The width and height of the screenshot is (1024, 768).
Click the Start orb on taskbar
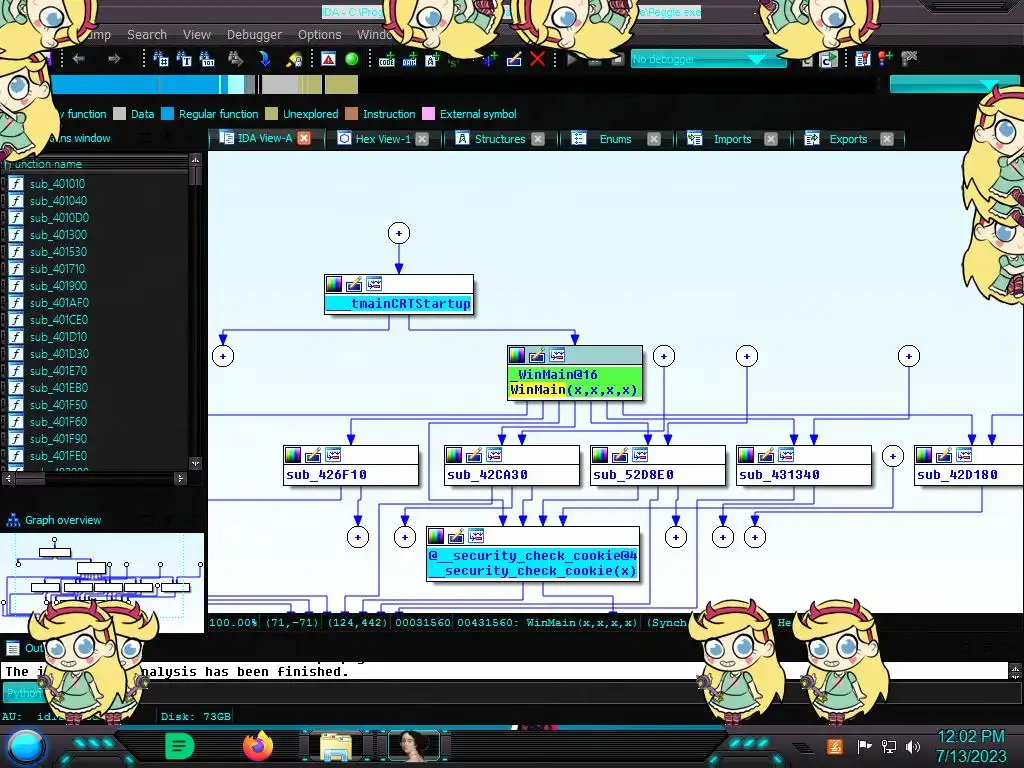point(25,747)
